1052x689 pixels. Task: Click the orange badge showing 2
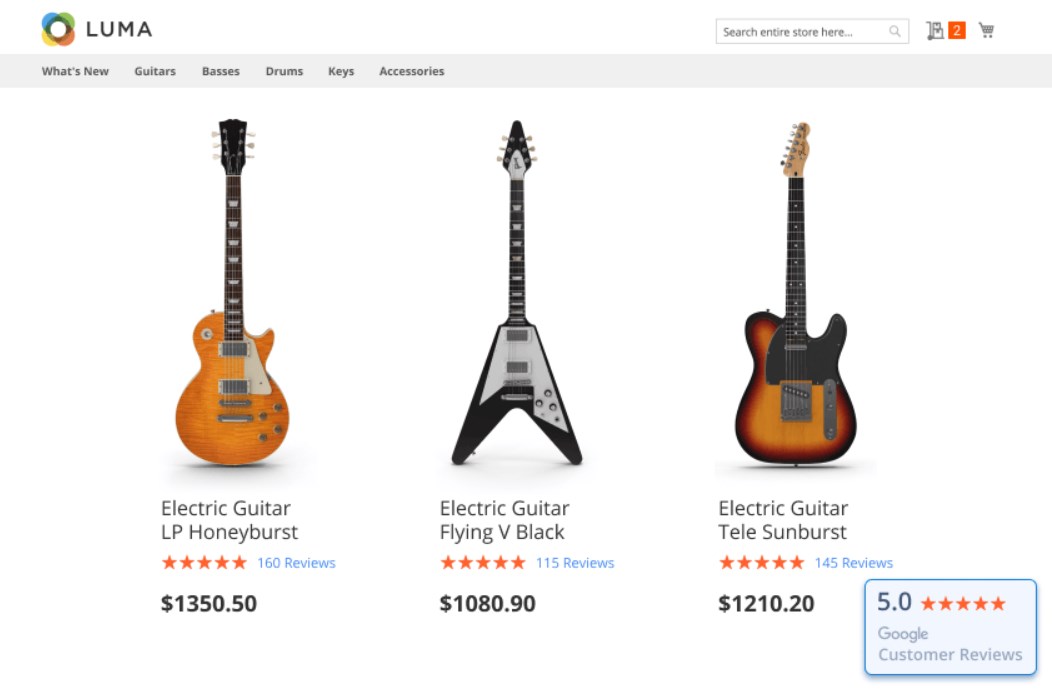point(957,31)
